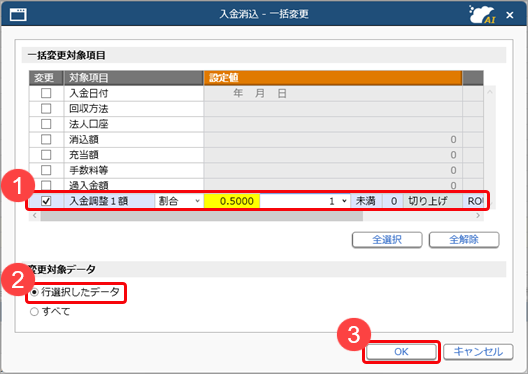Check the 法人口座 checkbox
Viewport: 528px width, 374px height.
[46, 124]
